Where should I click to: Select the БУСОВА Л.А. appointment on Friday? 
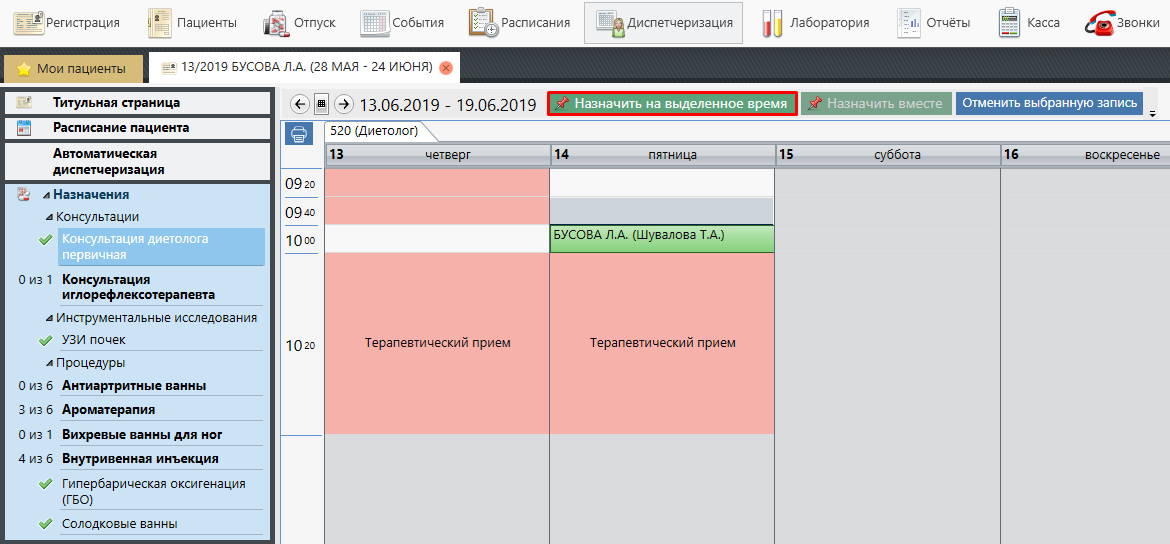(x=661, y=238)
